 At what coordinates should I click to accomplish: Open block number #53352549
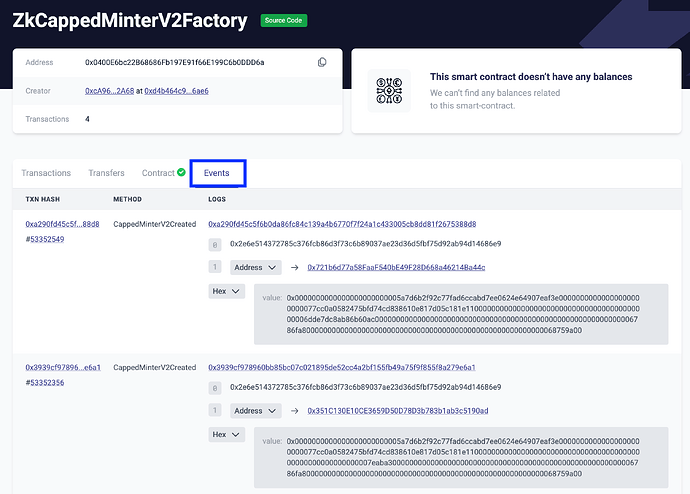(x=45, y=239)
